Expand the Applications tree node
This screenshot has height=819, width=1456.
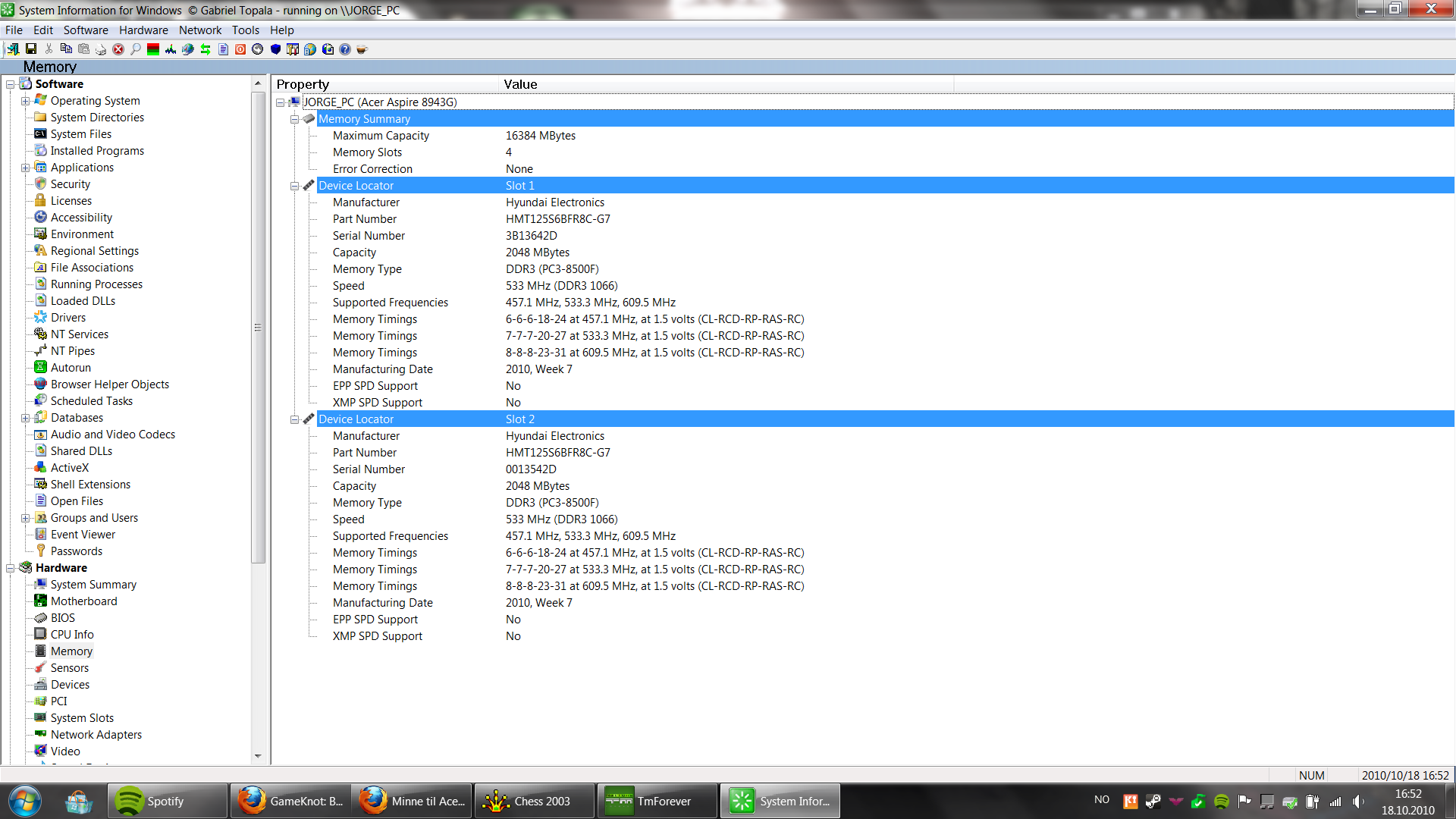25,168
